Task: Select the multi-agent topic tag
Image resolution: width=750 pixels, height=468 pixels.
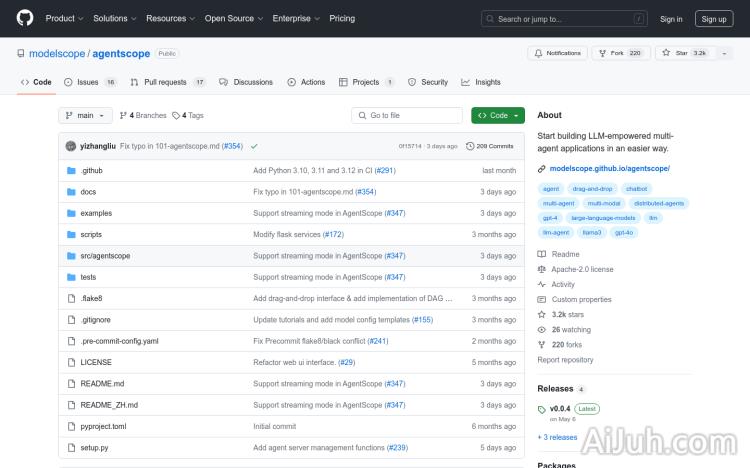Action: tap(558, 203)
